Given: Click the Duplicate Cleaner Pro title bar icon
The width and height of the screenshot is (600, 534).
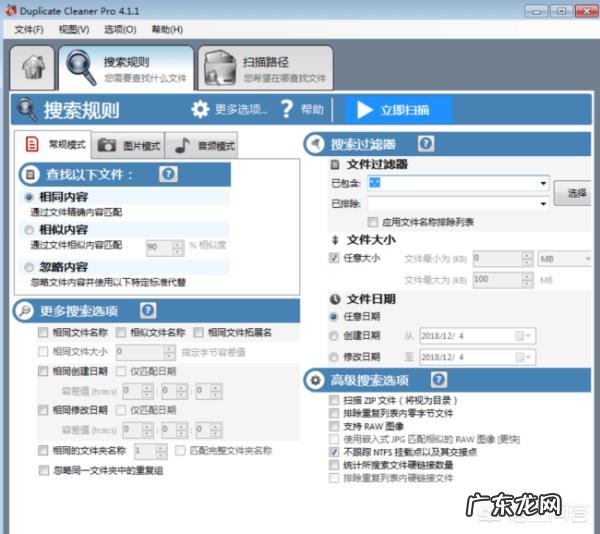Looking at the screenshot, I should 11,10.
